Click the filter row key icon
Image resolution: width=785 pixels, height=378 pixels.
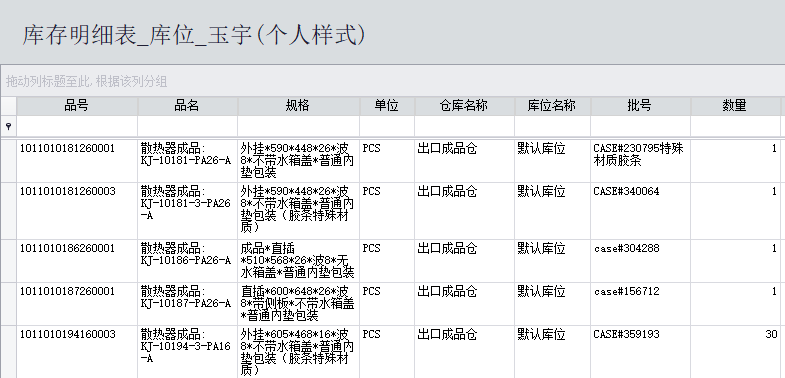[8, 127]
